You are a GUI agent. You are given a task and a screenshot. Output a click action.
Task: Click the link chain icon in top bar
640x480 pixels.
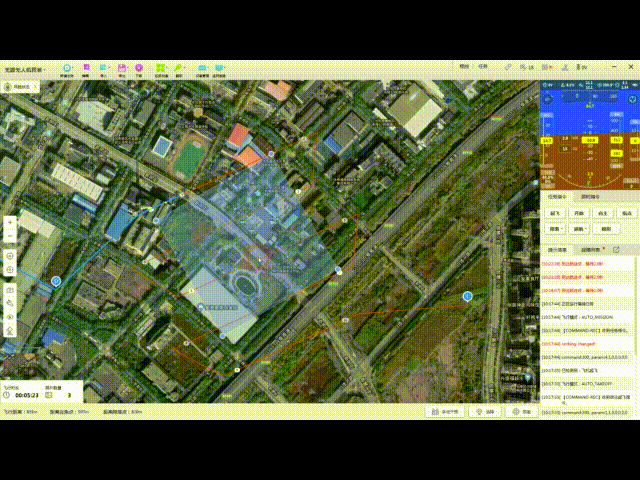509,66
